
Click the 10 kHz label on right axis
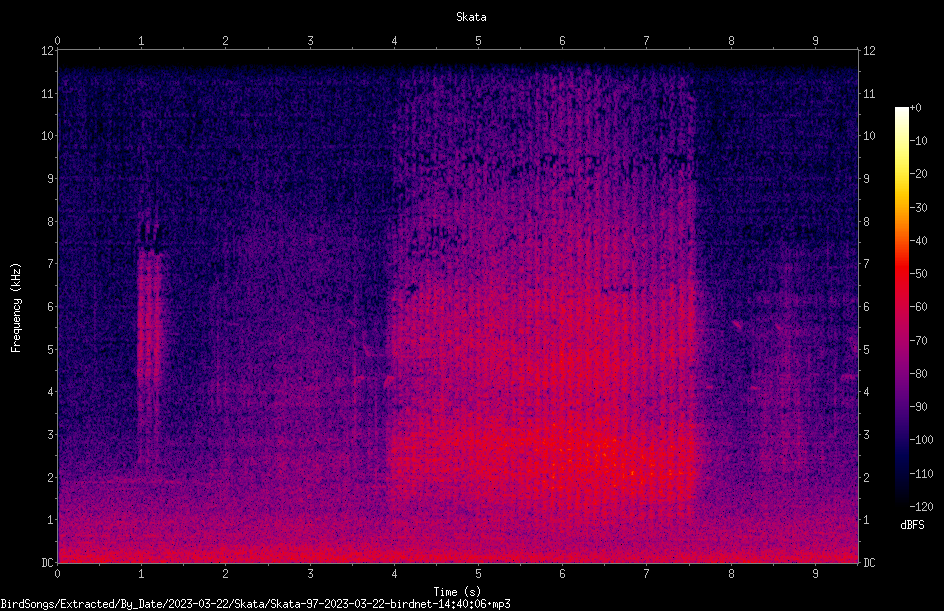pos(869,136)
